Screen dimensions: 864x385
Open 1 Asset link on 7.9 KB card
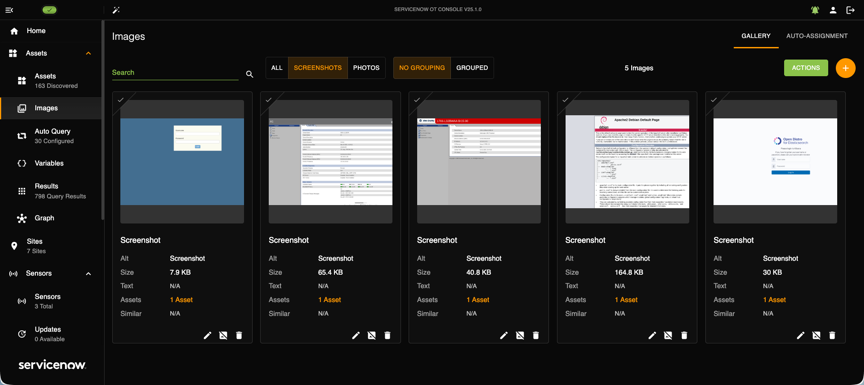[181, 300]
